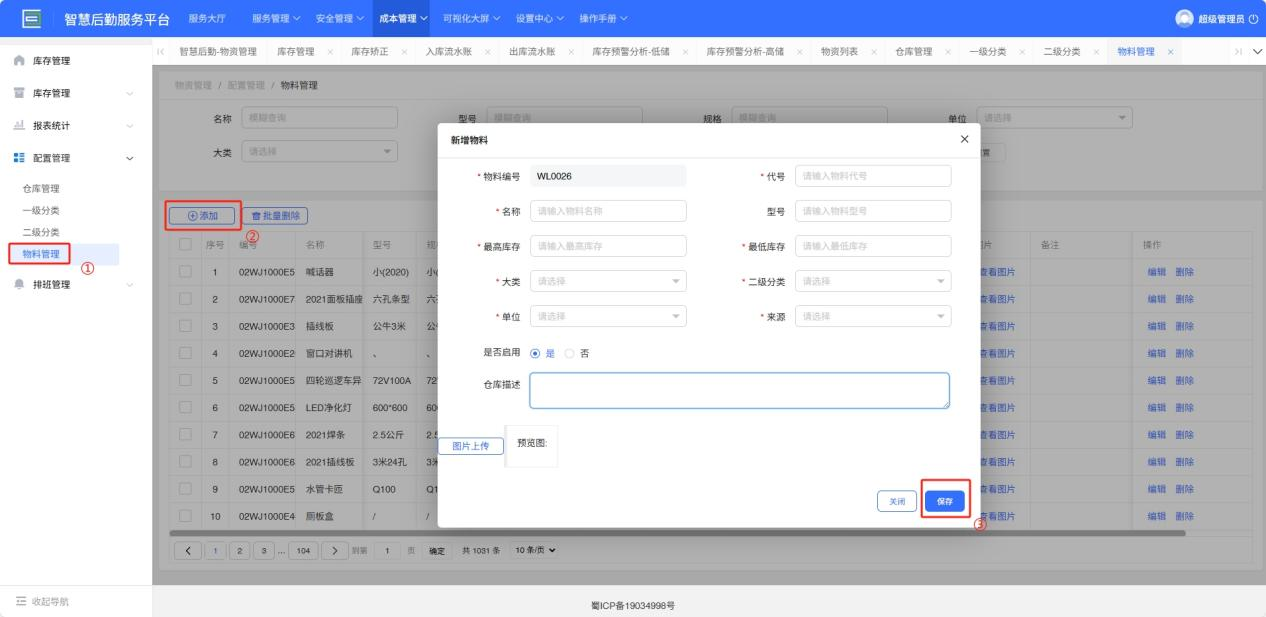Click 收起导航 collapse navigation control
1266x617 pixels.
(42, 601)
